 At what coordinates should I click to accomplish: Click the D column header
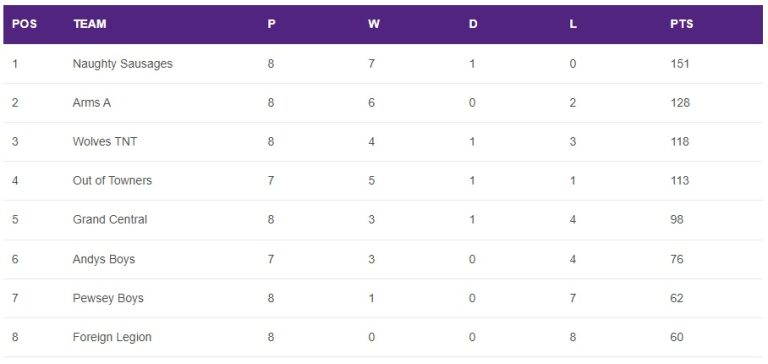pyautogui.click(x=473, y=24)
